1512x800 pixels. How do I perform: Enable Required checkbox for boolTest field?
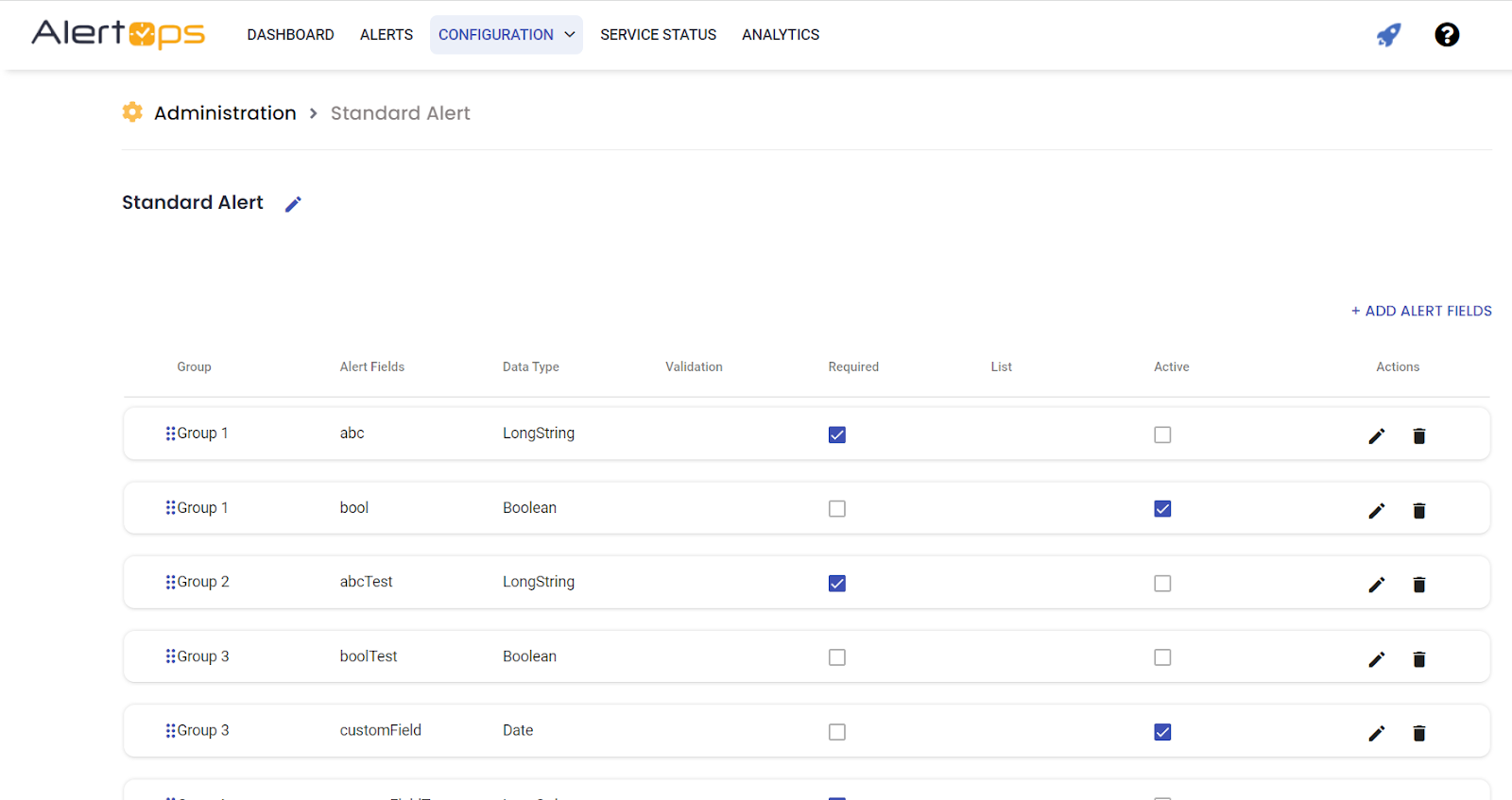click(x=836, y=657)
